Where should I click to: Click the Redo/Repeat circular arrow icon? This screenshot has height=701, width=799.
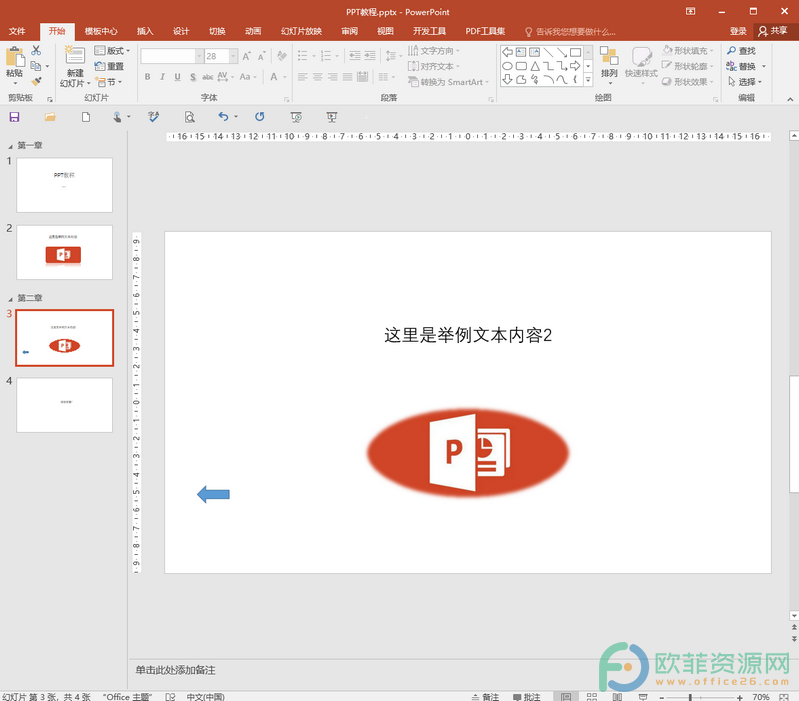click(x=260, y=117)
